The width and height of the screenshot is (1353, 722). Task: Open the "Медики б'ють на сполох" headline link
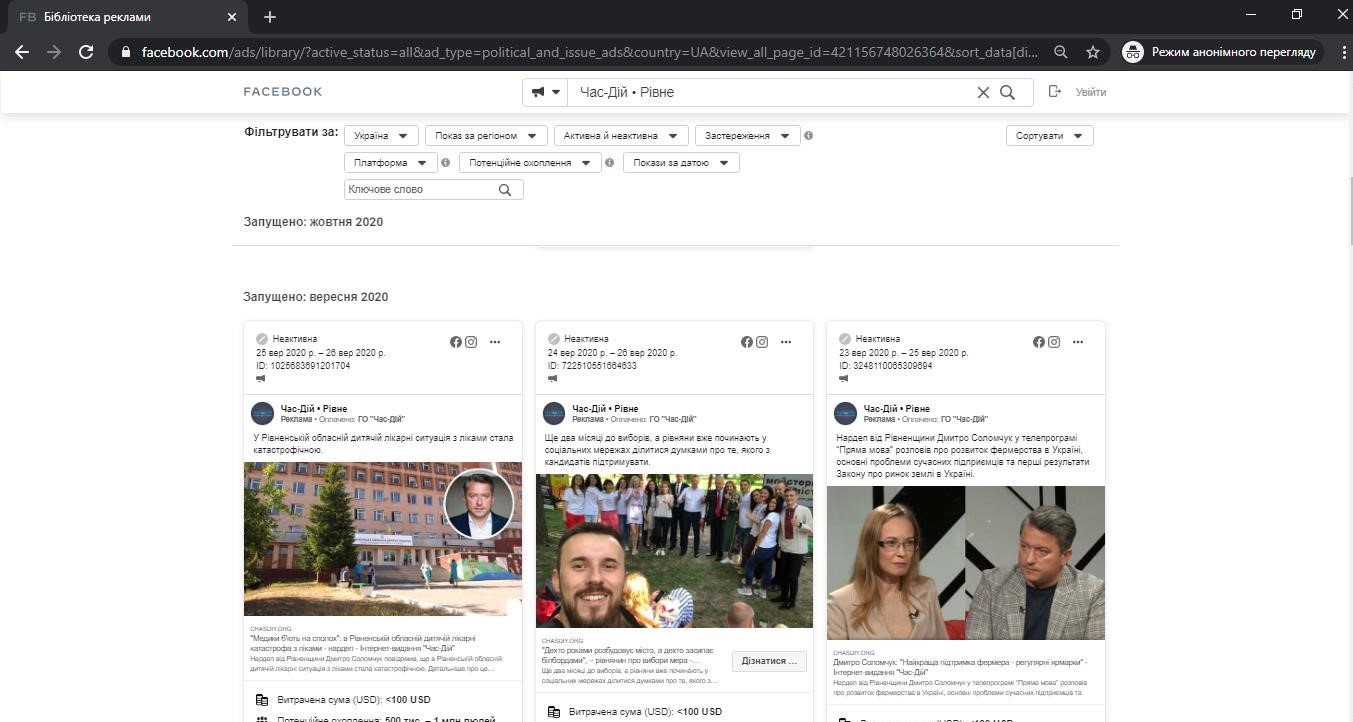click(x=363, y=643)
